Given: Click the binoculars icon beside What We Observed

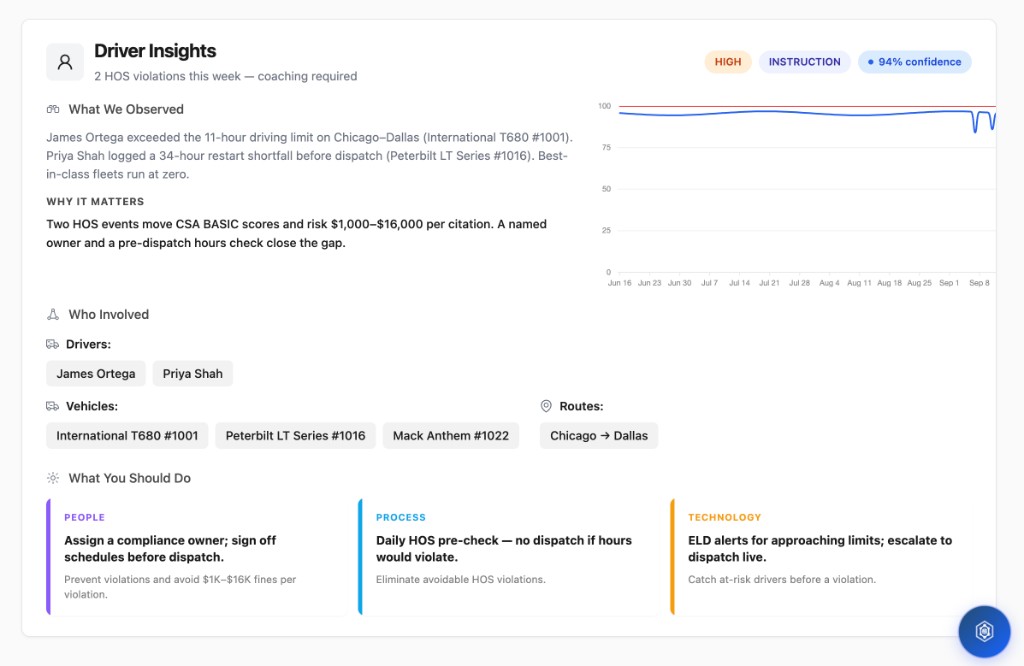Looking at the screenshot, I should 53,109.
